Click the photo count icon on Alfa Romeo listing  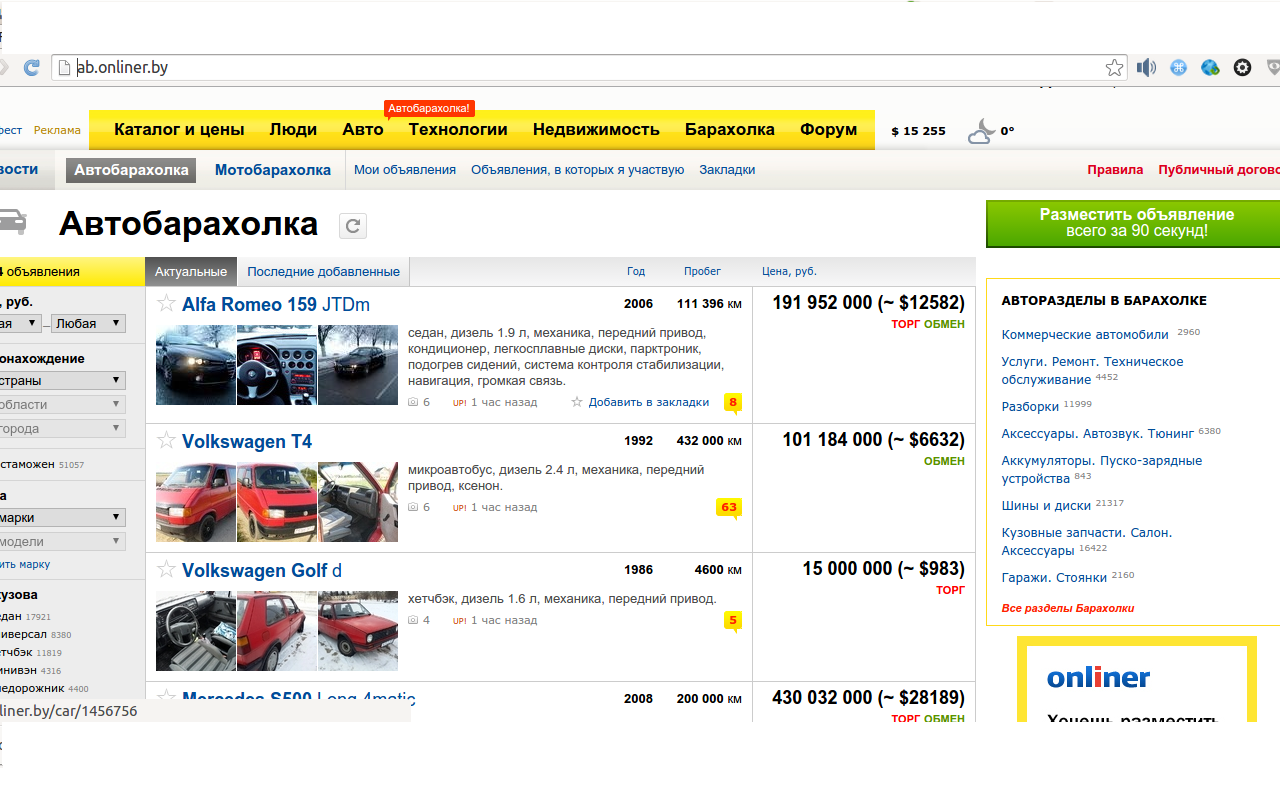(413, 402)
